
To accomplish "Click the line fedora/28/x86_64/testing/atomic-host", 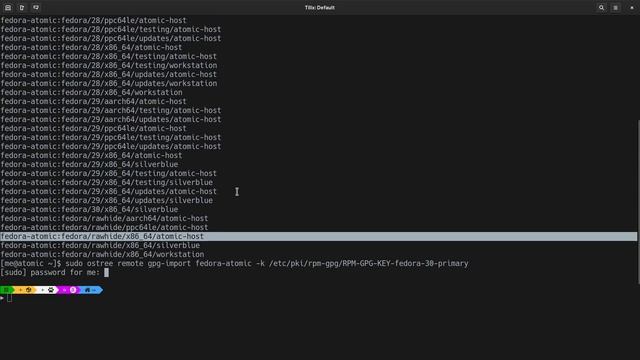I will click(109, 56).
